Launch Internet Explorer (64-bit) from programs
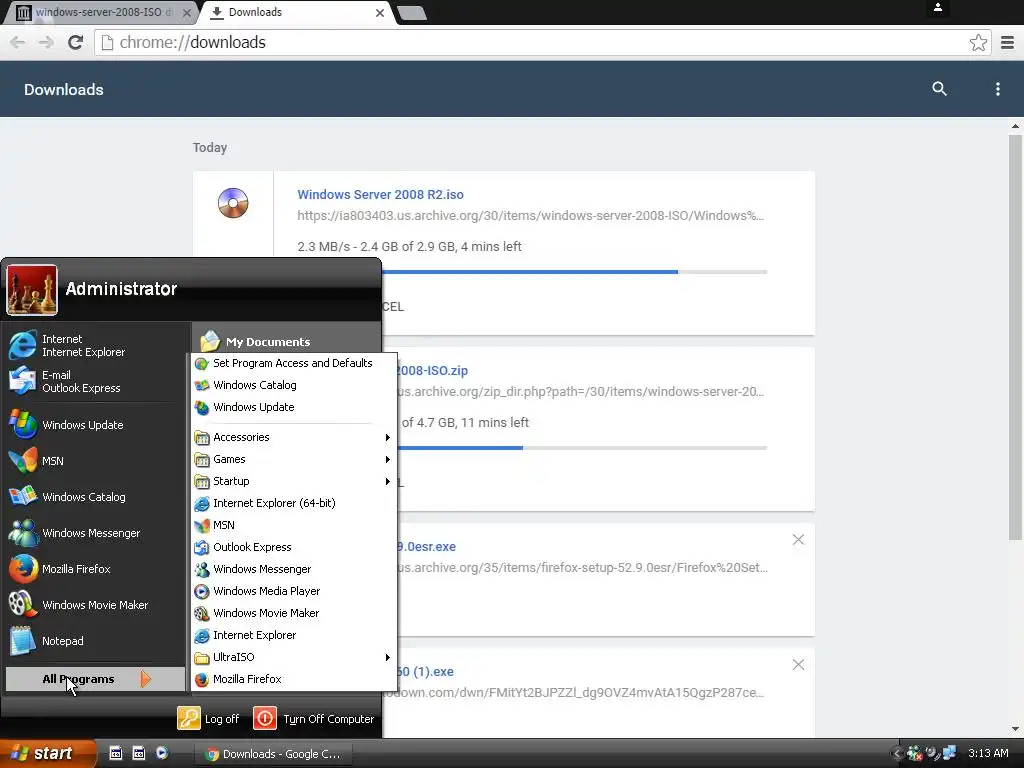The image size is (1024, 768). pos(294,504)
